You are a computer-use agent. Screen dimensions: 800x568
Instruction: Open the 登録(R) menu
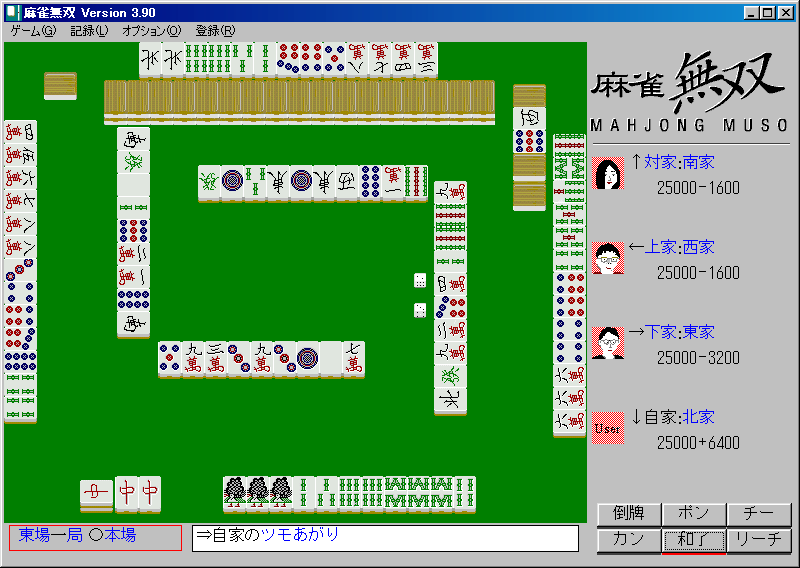[x=215, y=31]
